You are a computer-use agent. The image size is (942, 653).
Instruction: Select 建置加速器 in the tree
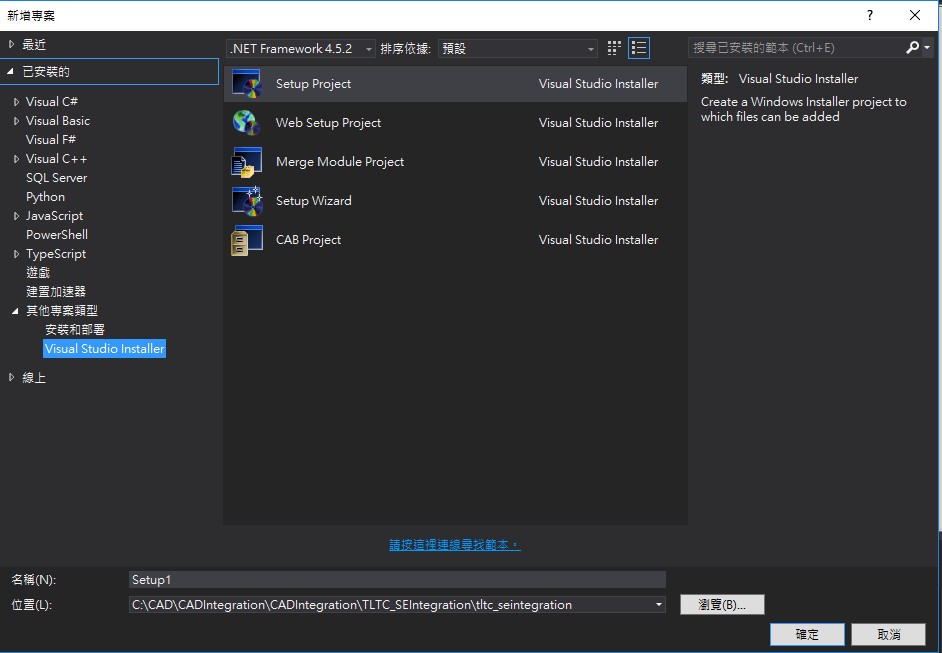pos(56,292)
